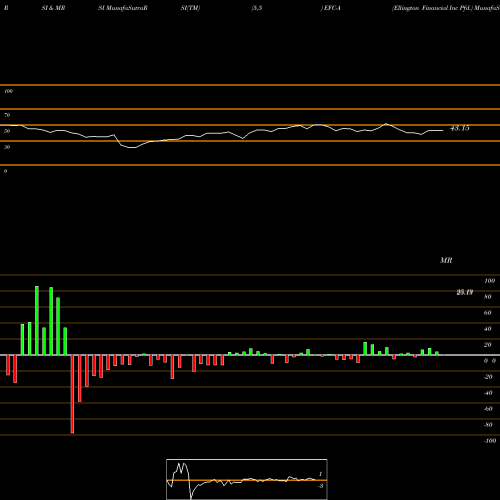
Task: Click the Ellington Financial Inc Pfd. title text
Action: tap(432, 8)
